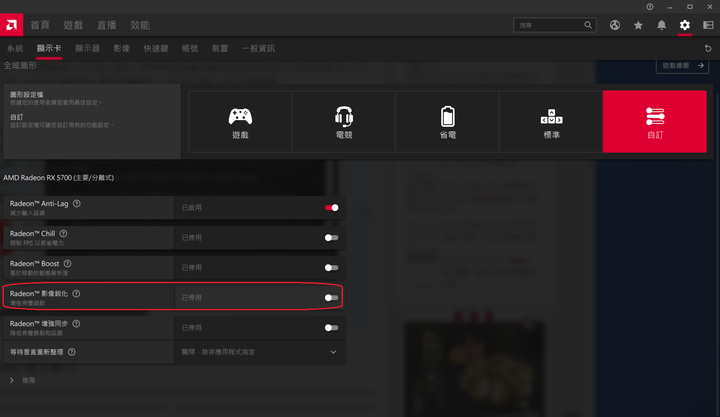Select the 省電 power saving profile card
The image size is (720, 417).
tap(448, 121)
